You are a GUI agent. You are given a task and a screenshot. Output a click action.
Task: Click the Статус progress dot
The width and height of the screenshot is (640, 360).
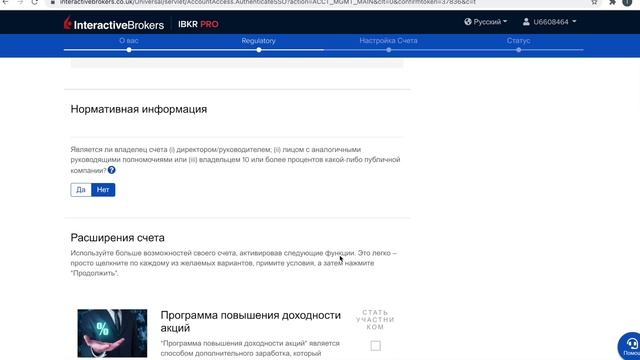click(518, 50)
